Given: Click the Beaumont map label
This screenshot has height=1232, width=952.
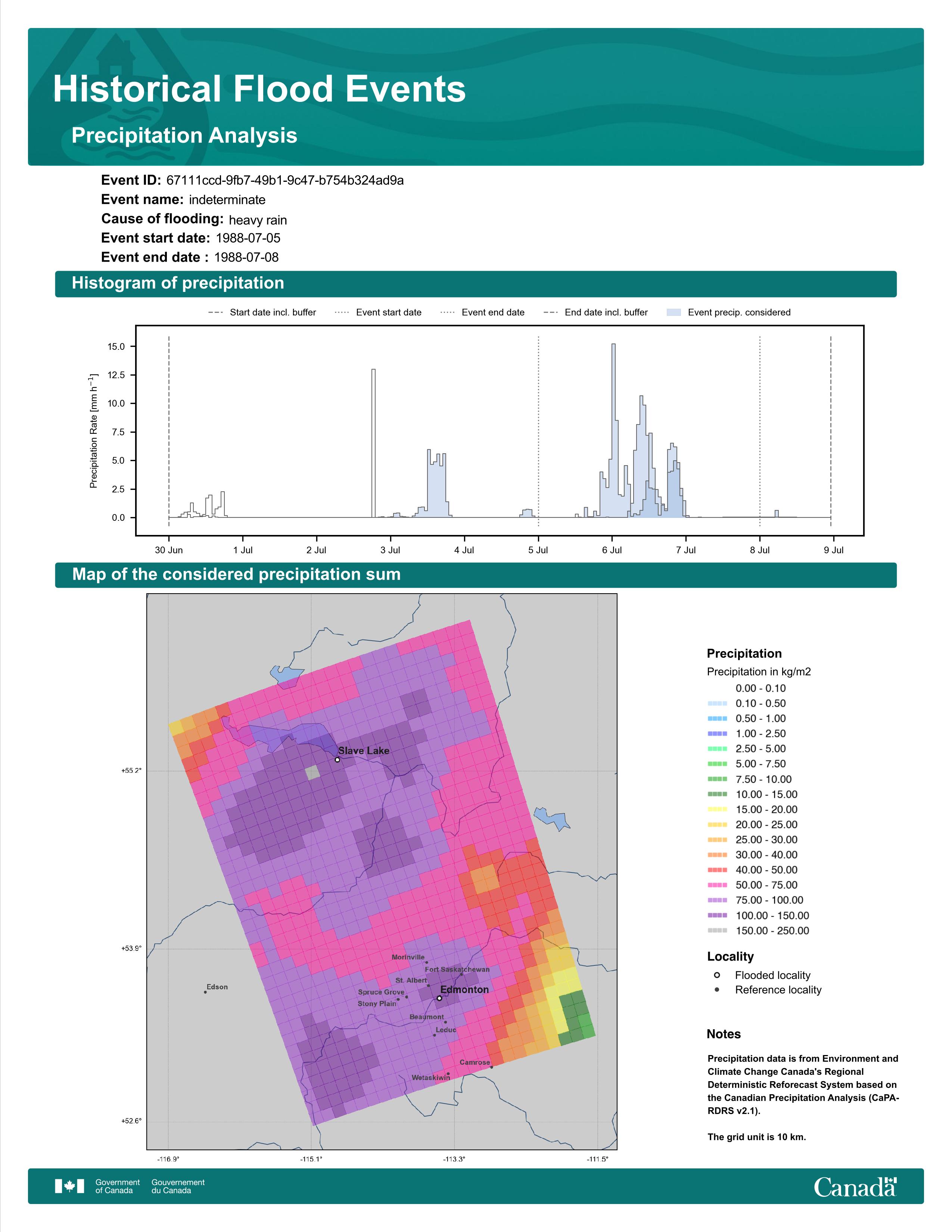Looking at the screenshot, I should click(427, 1017).
